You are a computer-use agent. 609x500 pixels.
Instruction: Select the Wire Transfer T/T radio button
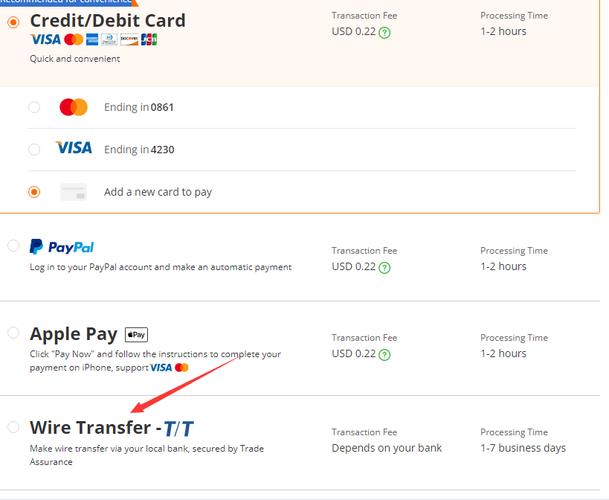point(13,427)
